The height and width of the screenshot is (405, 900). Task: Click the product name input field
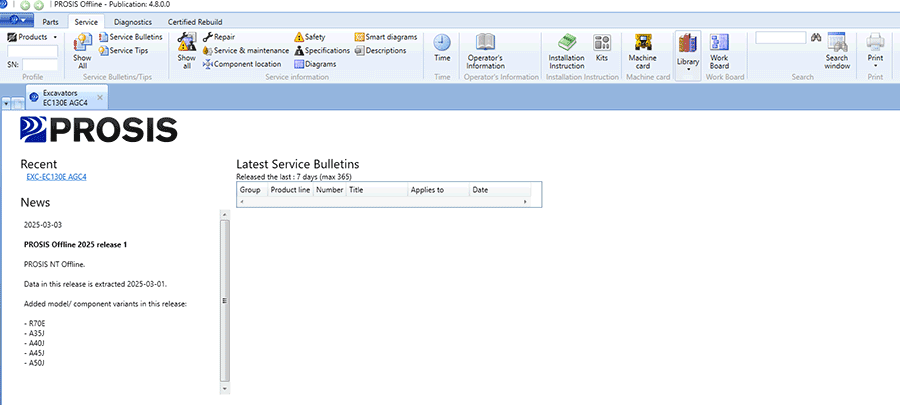click(32, 51)
